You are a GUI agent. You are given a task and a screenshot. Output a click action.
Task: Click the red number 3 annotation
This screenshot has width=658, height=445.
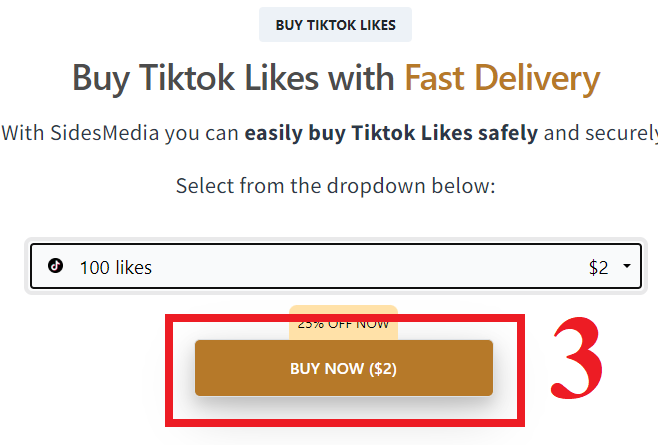click(x=577, y=358)
